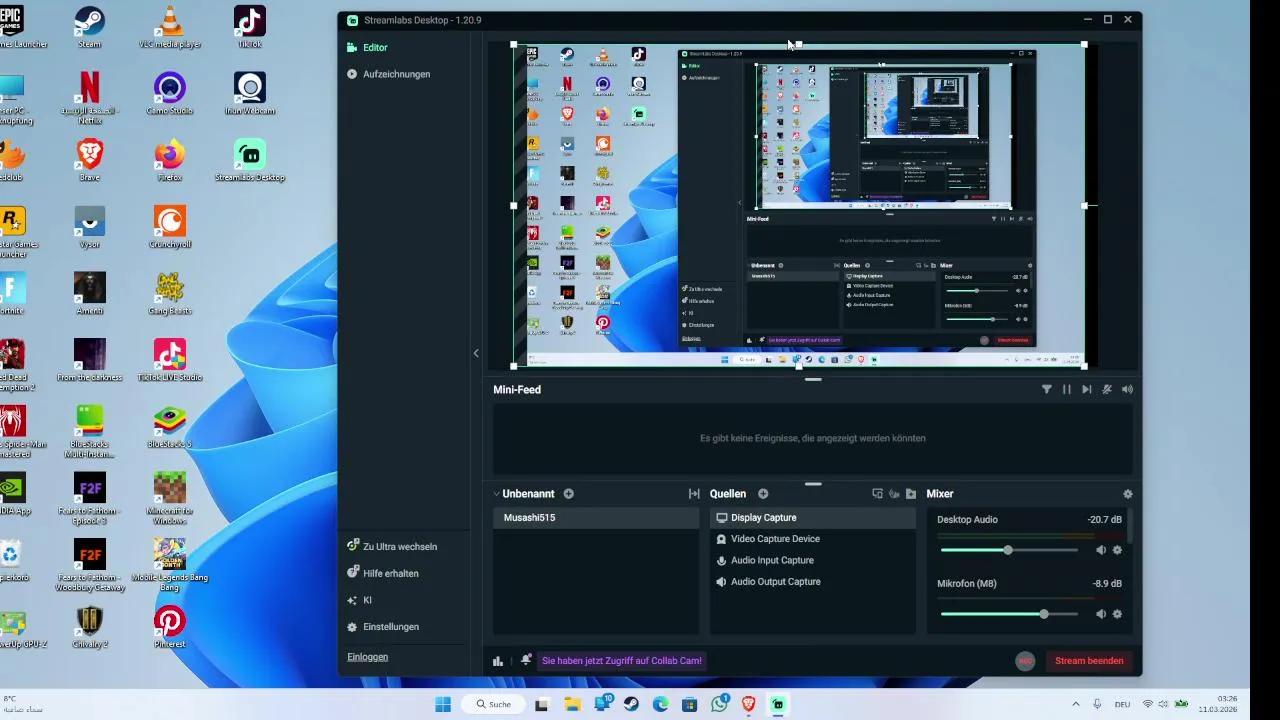Mute the Mikrofon (M8) speaker toggle

click(x=1101, y=614)
